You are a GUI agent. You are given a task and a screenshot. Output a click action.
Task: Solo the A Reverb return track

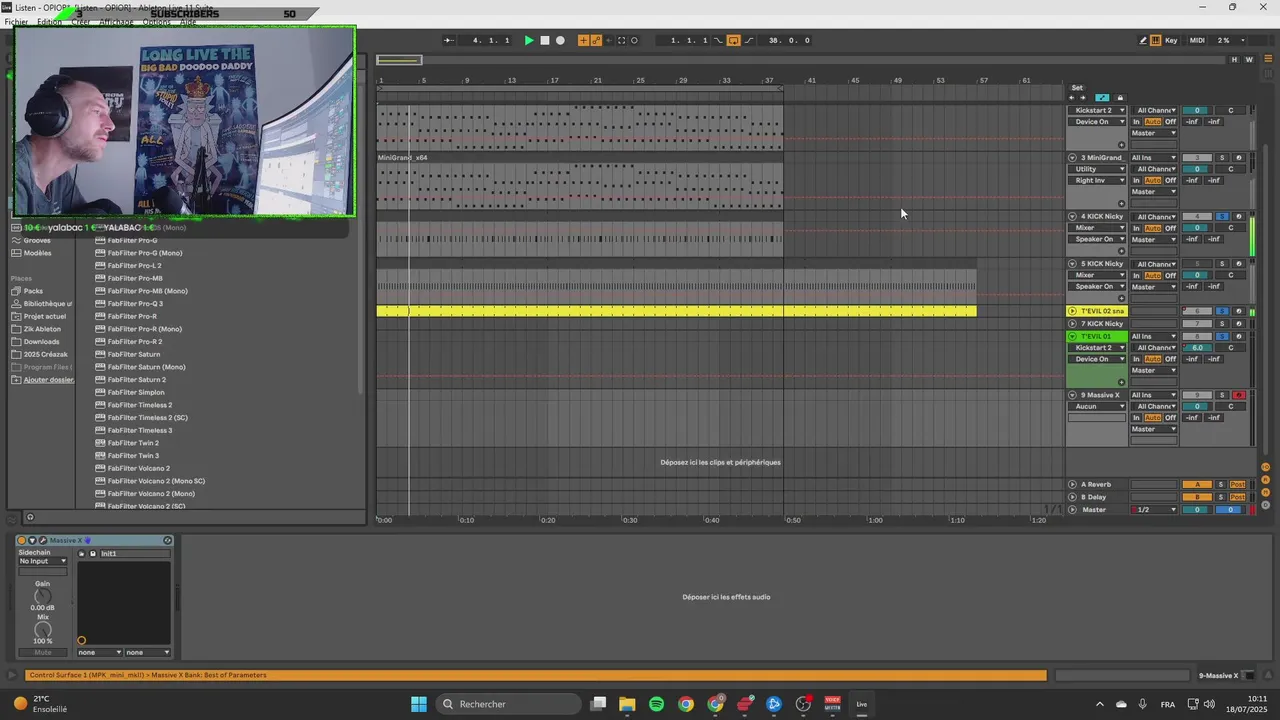(x=1221, y=484)
